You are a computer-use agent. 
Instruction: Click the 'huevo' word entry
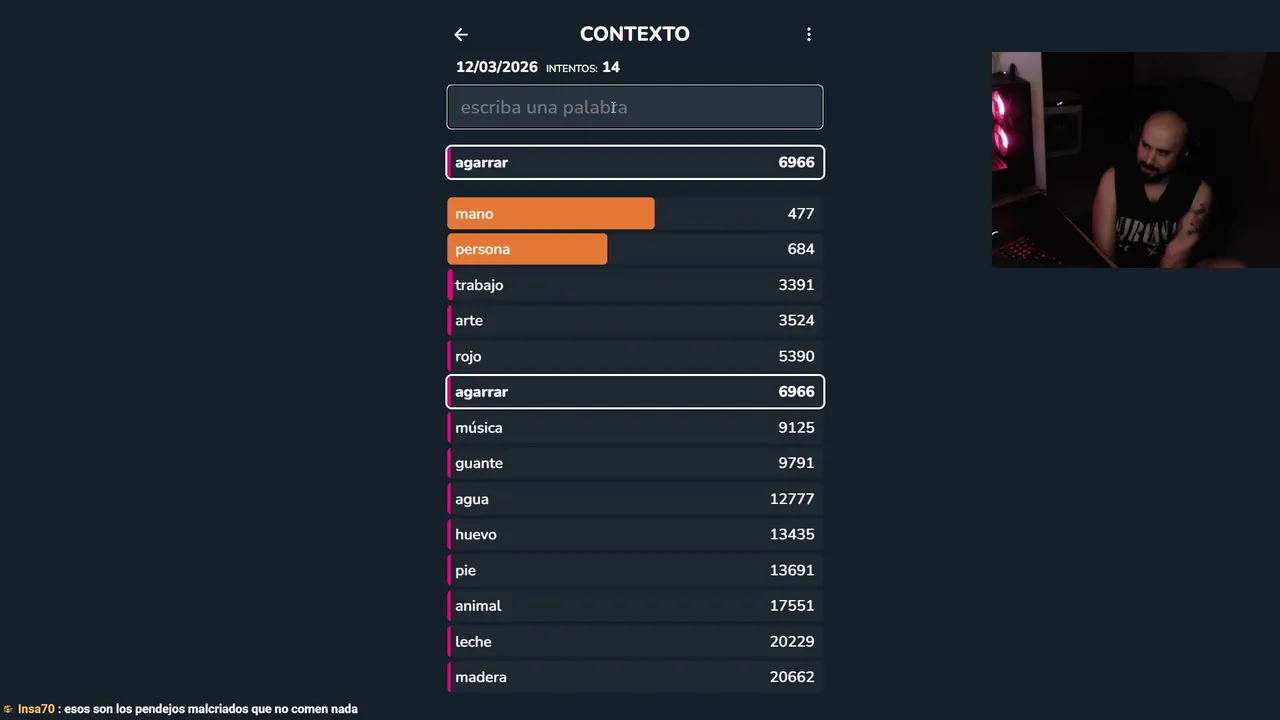coord(634,535)
